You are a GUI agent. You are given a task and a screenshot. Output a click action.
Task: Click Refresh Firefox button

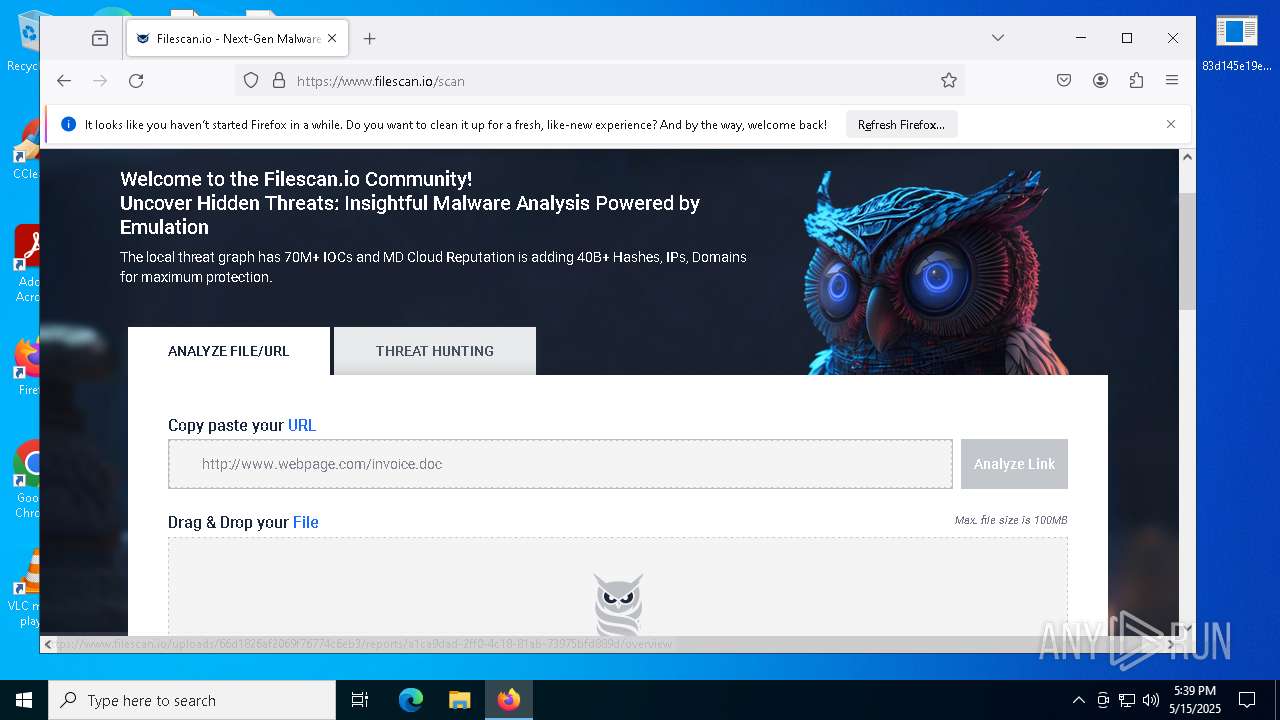click(901, 125)
